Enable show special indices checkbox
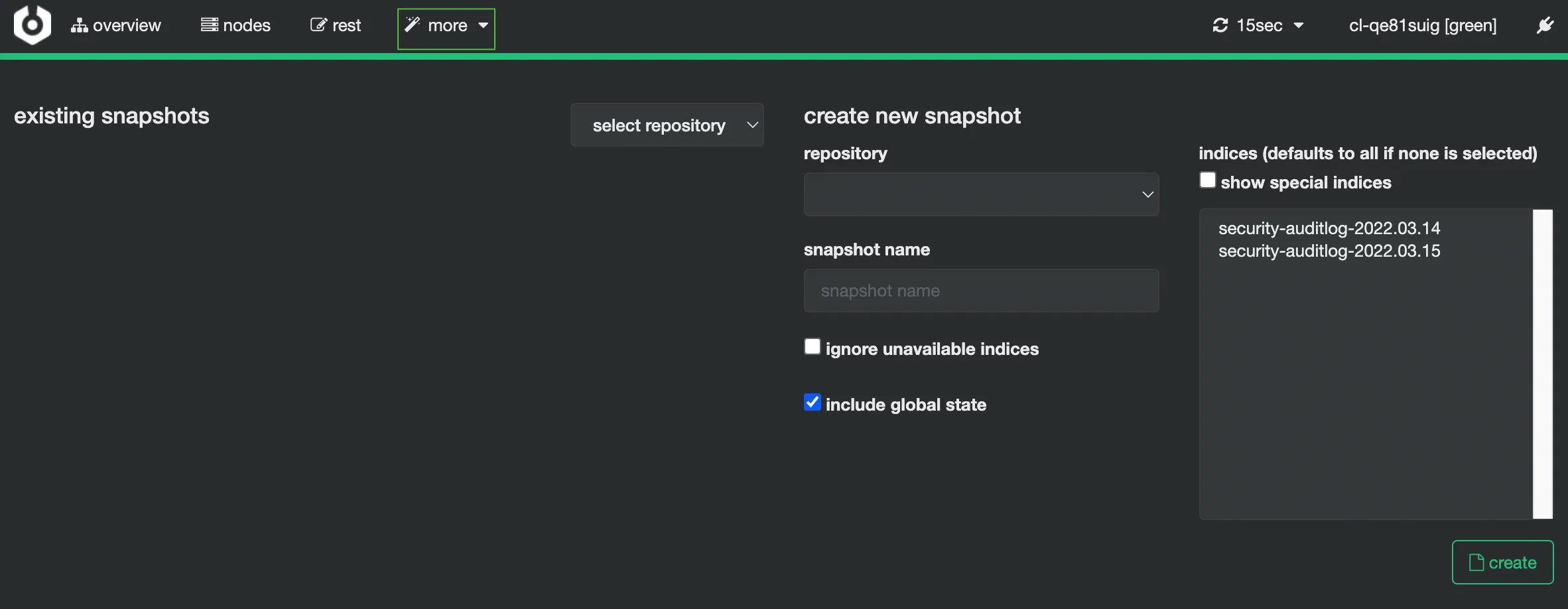 click(x=1207, y=180)
